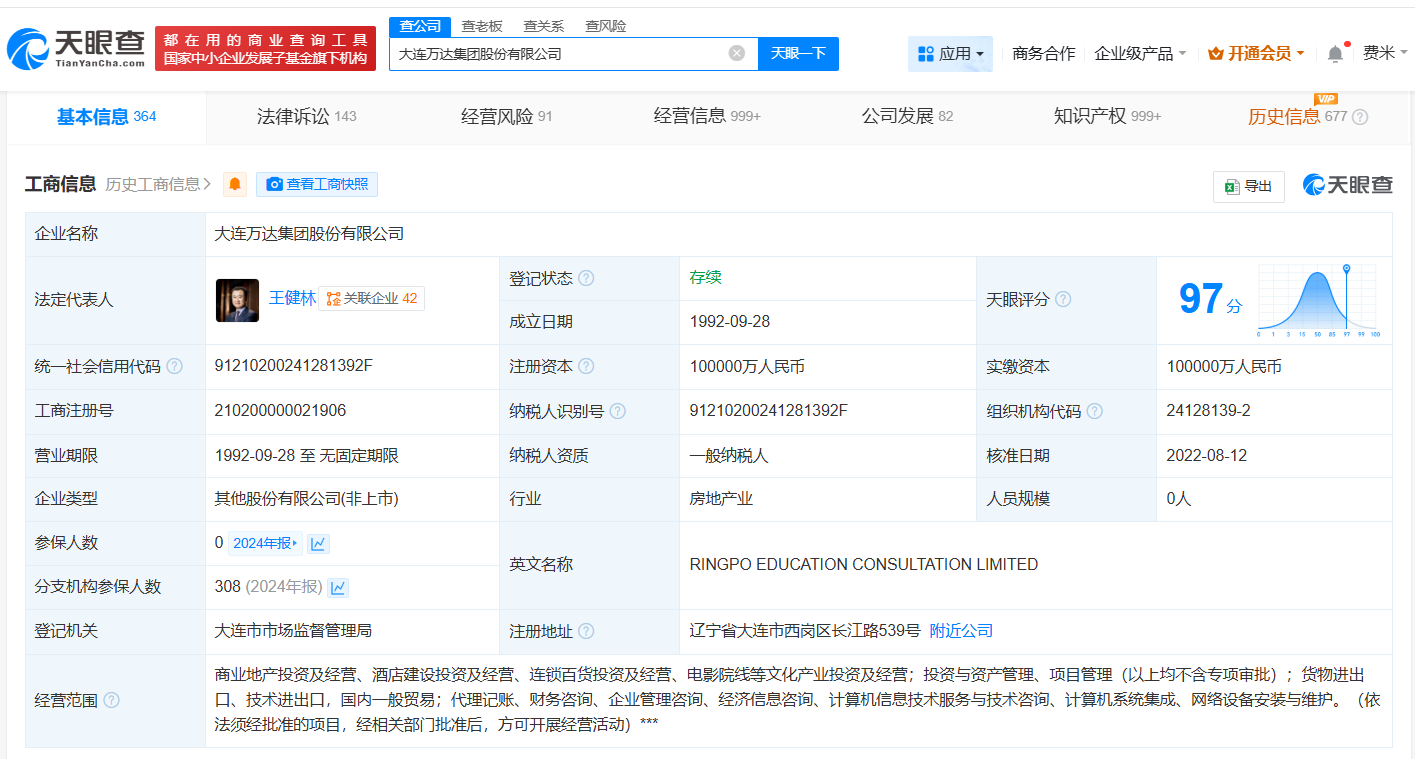The image size is (1415, 759).
Task: Open the trend chart icon beside 参保人数
Action: coord(319,542)
